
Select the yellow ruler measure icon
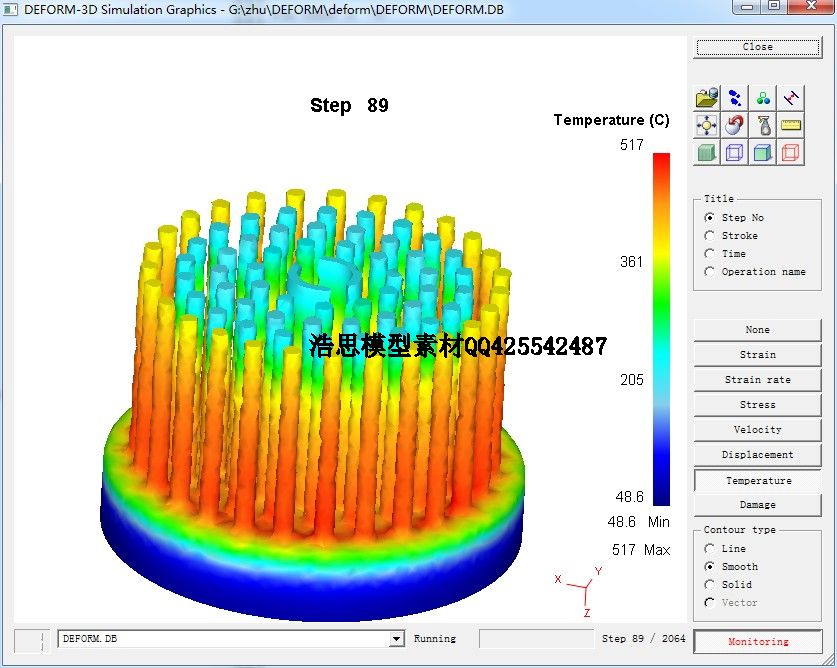tap(791, 125)
